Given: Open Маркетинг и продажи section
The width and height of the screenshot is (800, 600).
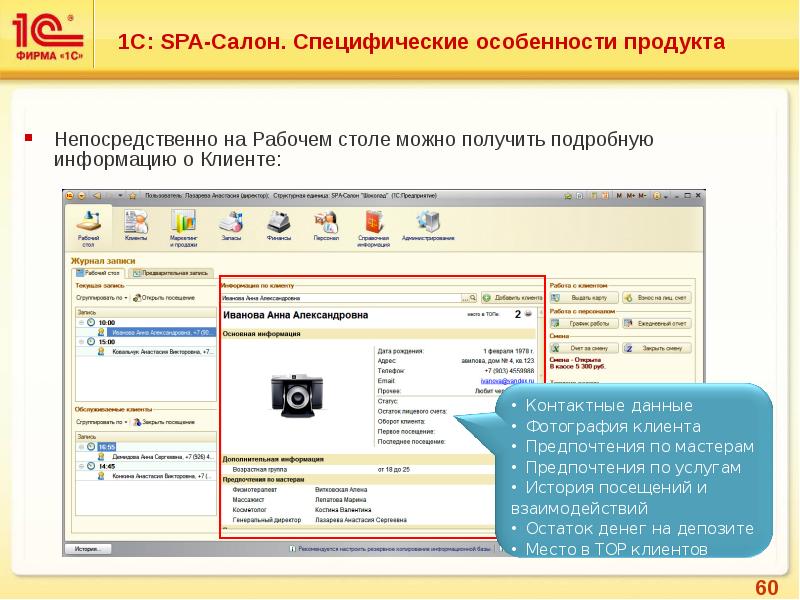Looking at the screenshot, I should pos(183,222).
